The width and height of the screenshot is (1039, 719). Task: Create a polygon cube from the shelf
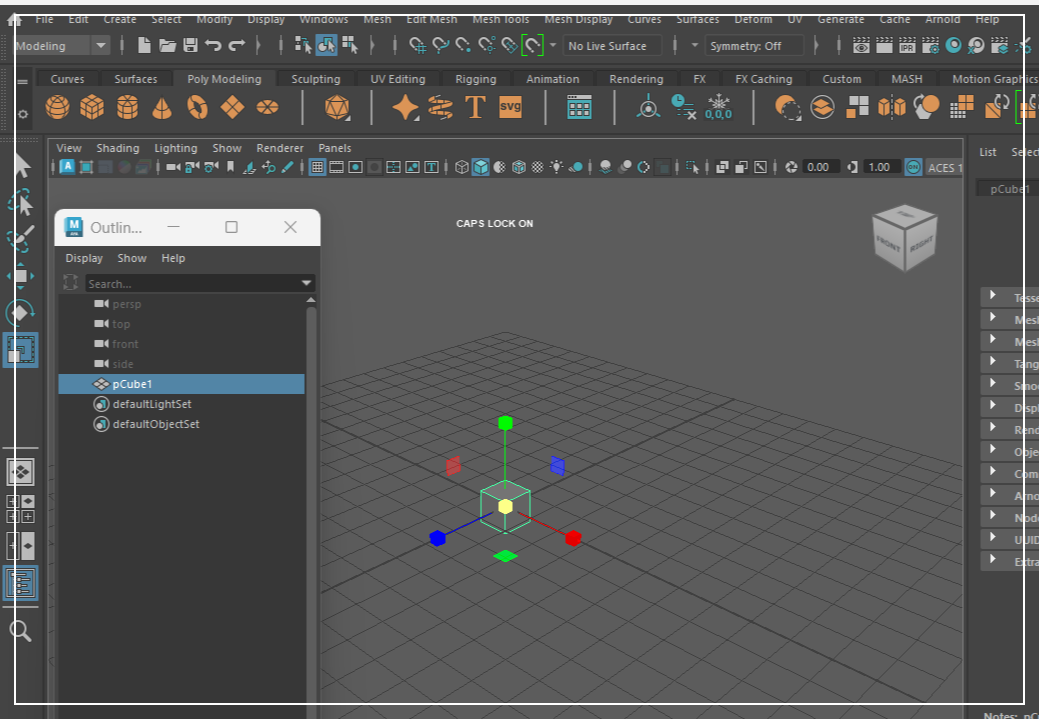(92, 107)
